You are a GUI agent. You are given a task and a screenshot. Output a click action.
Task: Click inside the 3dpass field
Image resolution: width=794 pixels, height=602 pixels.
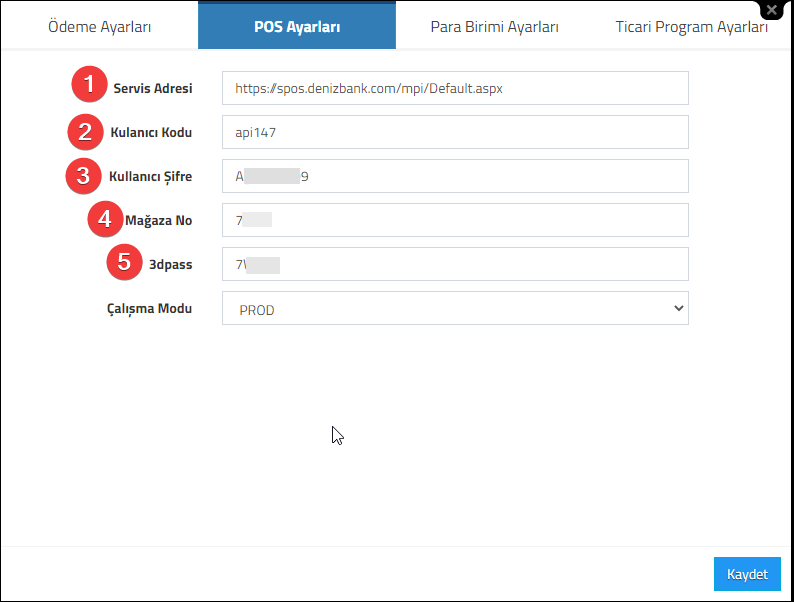(x=455, y=264)
